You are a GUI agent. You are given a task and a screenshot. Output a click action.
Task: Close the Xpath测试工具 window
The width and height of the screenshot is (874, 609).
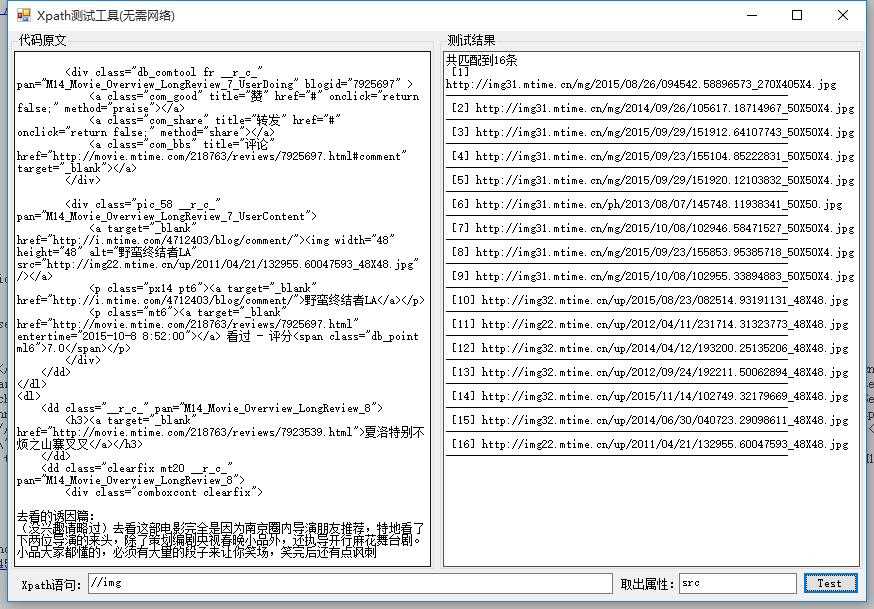pyautogui.click(x=843, y=15)
